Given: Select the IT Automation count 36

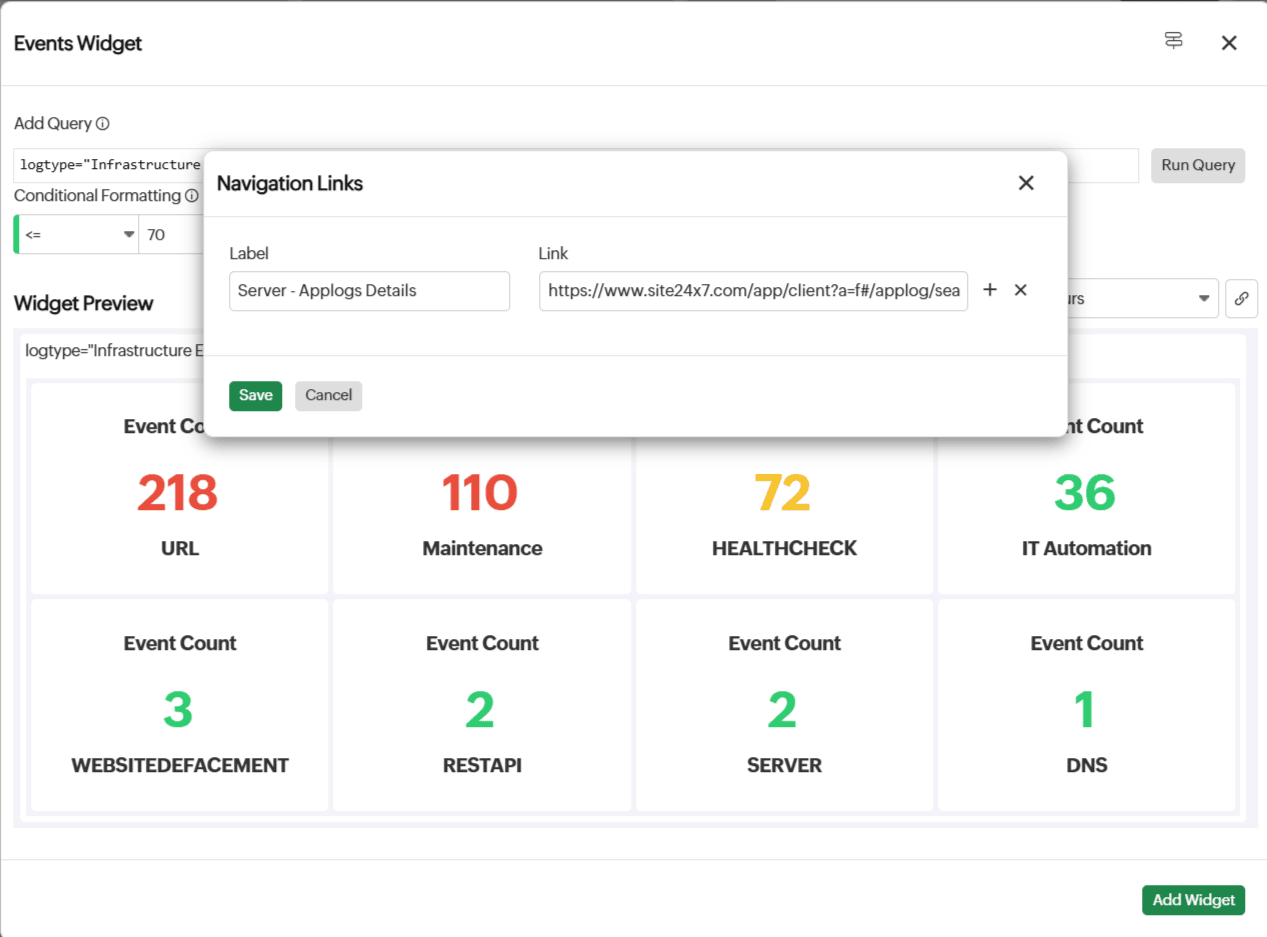Looking at the screenshot, I should tap(1086, 492).
